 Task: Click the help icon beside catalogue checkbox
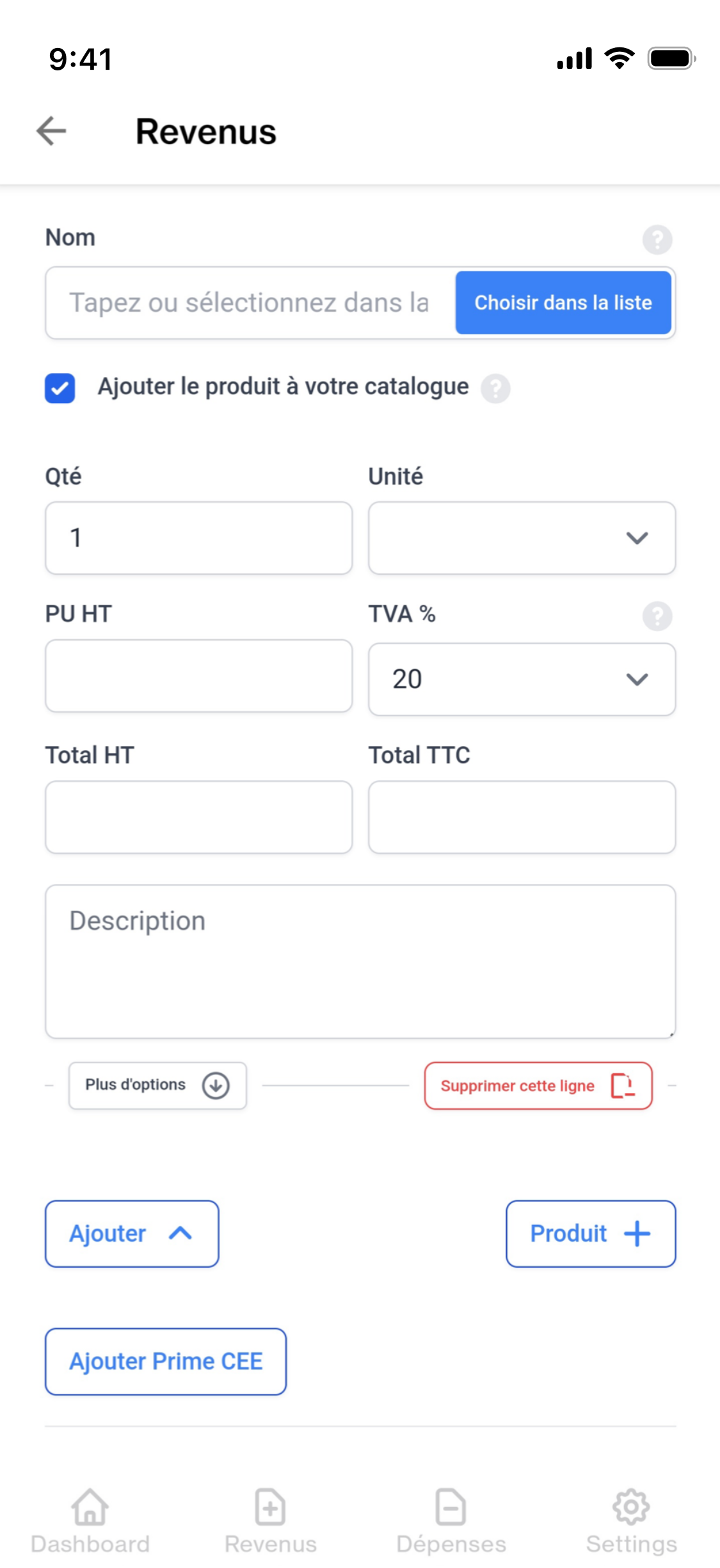click(495, 387)
